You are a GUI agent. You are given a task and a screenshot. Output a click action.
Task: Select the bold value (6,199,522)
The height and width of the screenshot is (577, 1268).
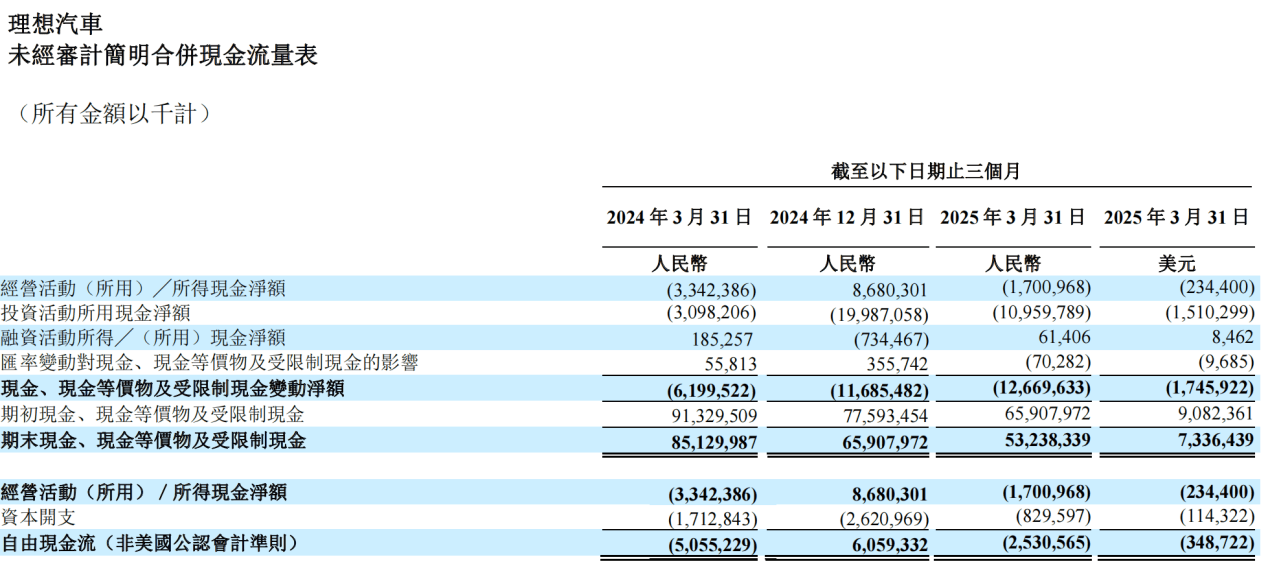[711, 390]
